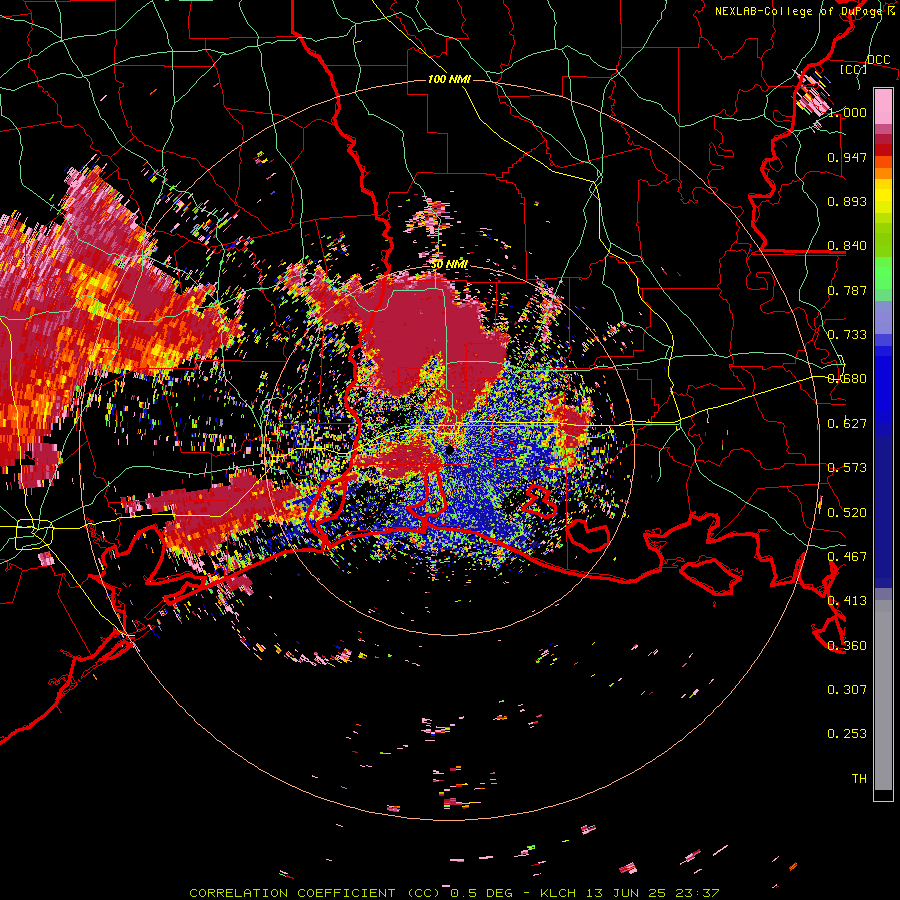
Task: Click the KLCH radar site dot
Action: click(450, 449)
